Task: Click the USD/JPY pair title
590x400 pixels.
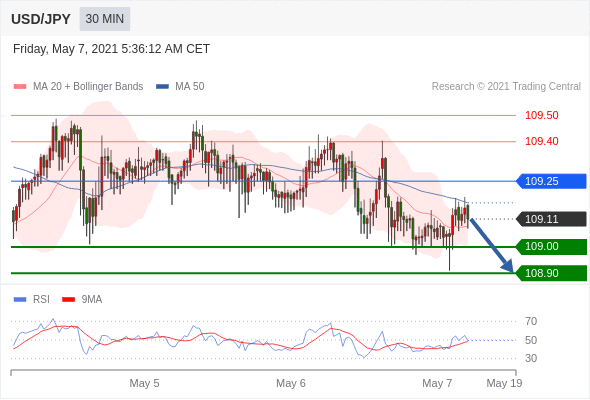Action: (x=41, y=19)
